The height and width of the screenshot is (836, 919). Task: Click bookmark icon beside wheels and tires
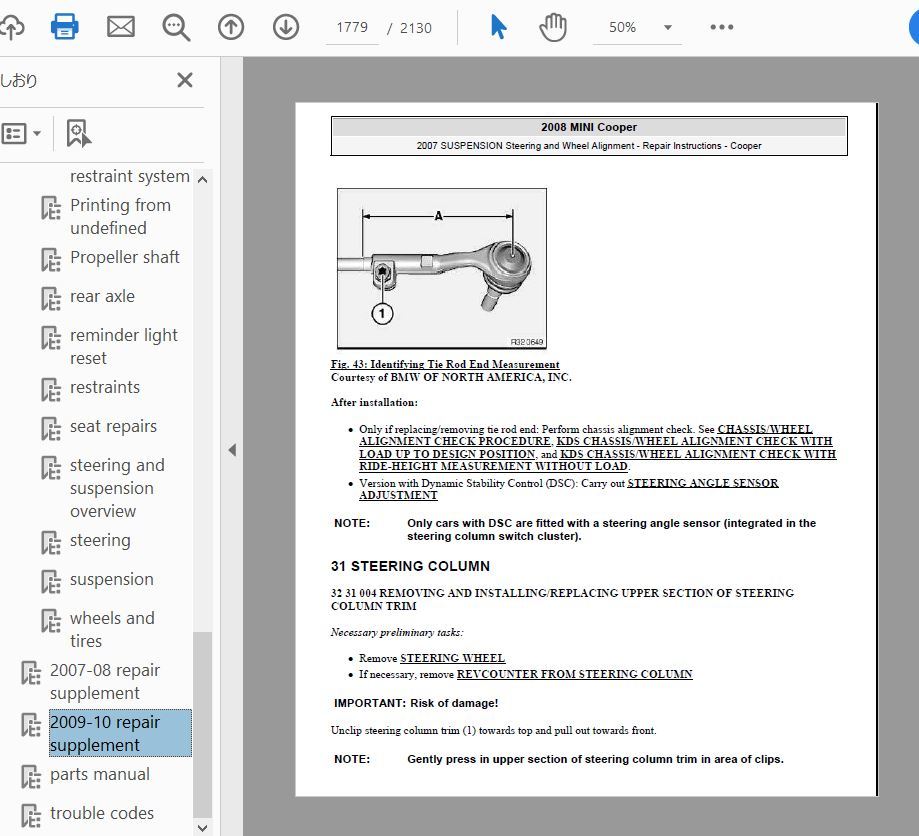coord(51,621)
